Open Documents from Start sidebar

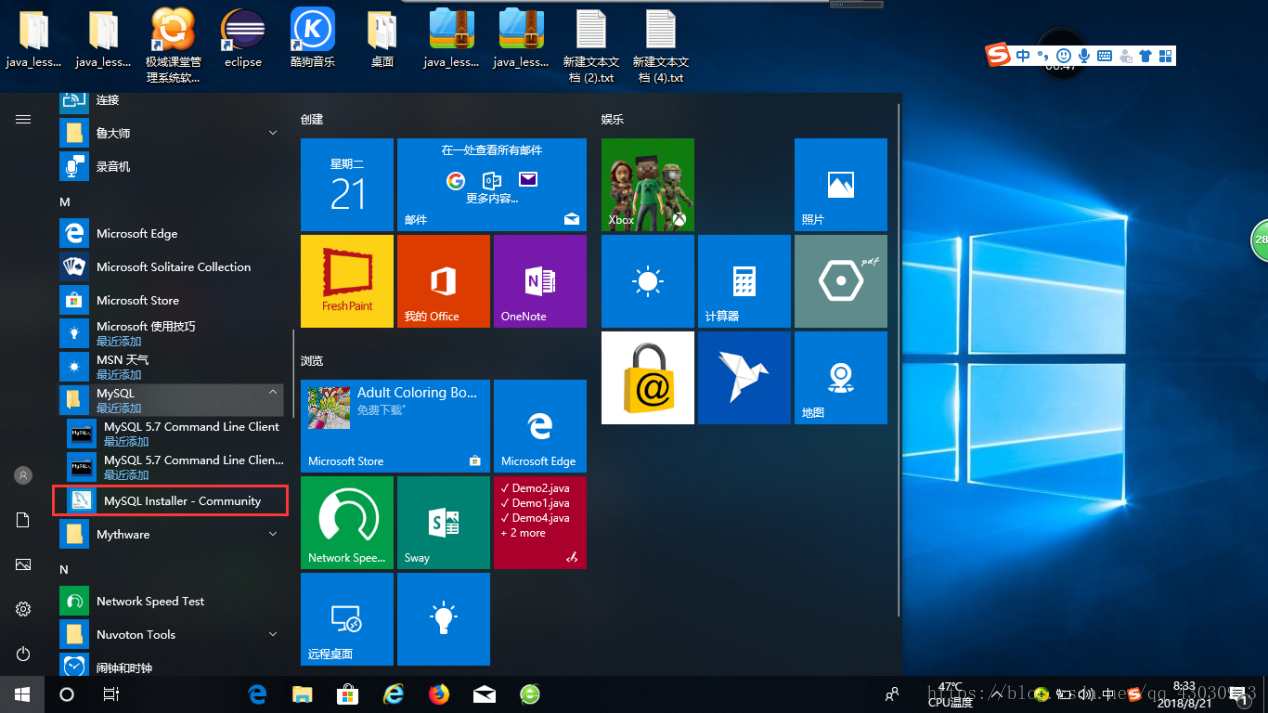23,520
